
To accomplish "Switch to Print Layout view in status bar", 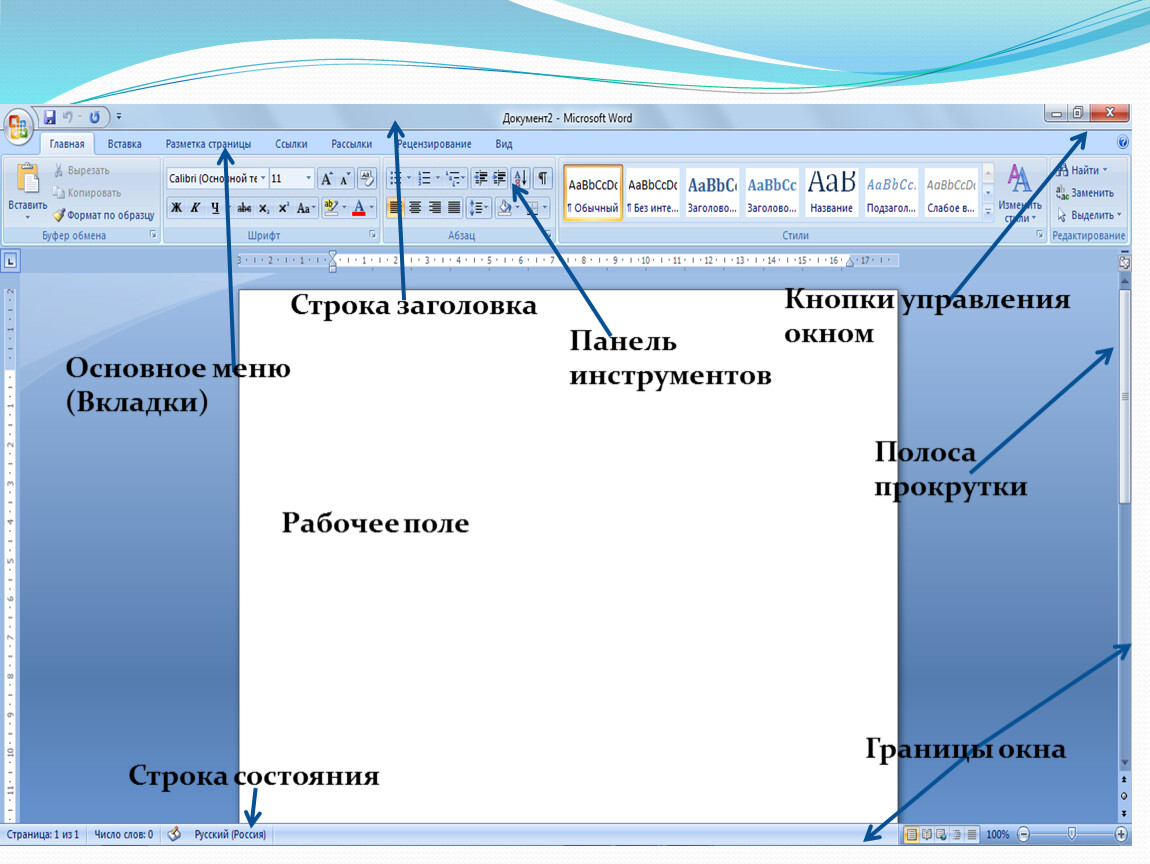I will coord(911,834).
